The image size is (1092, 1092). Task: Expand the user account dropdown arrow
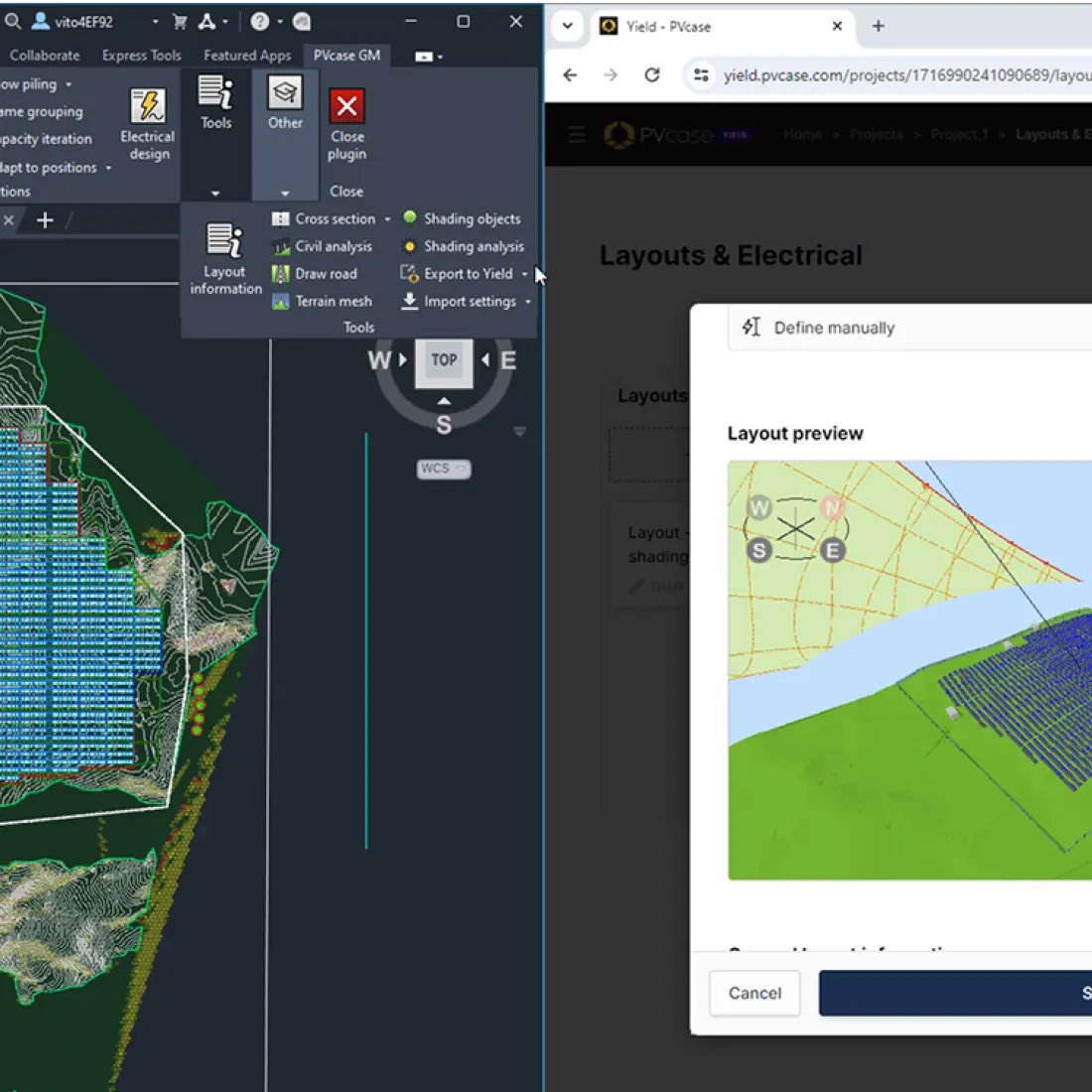[155, 22]
